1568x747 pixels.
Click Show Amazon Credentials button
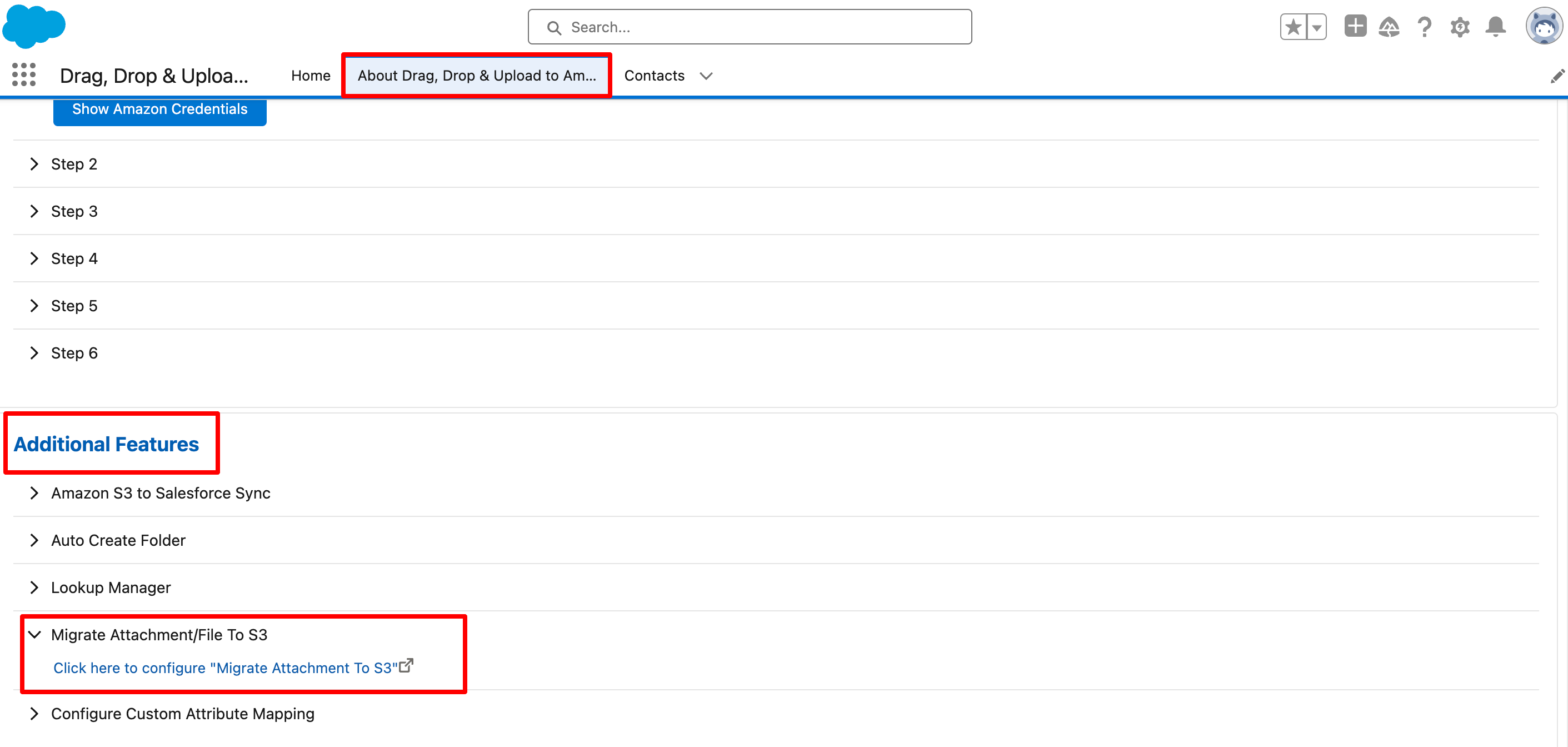coord(159,109)
